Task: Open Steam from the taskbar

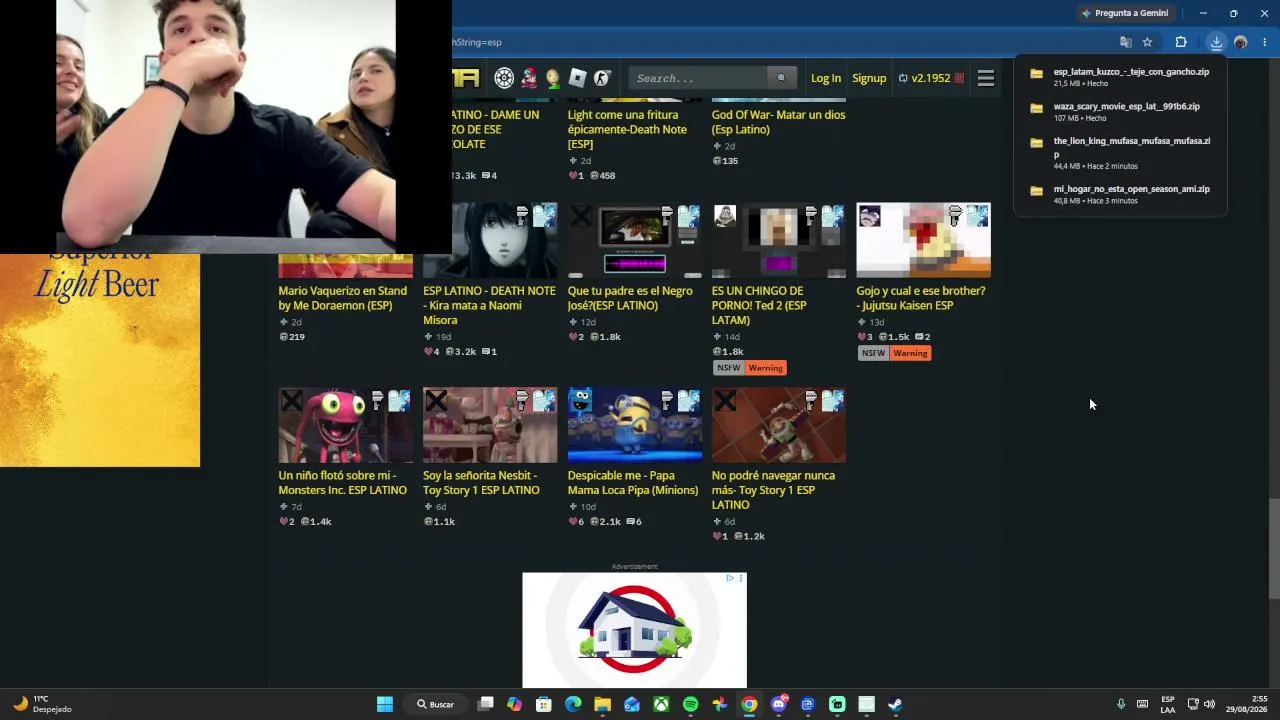Action: tap(895, 704)
